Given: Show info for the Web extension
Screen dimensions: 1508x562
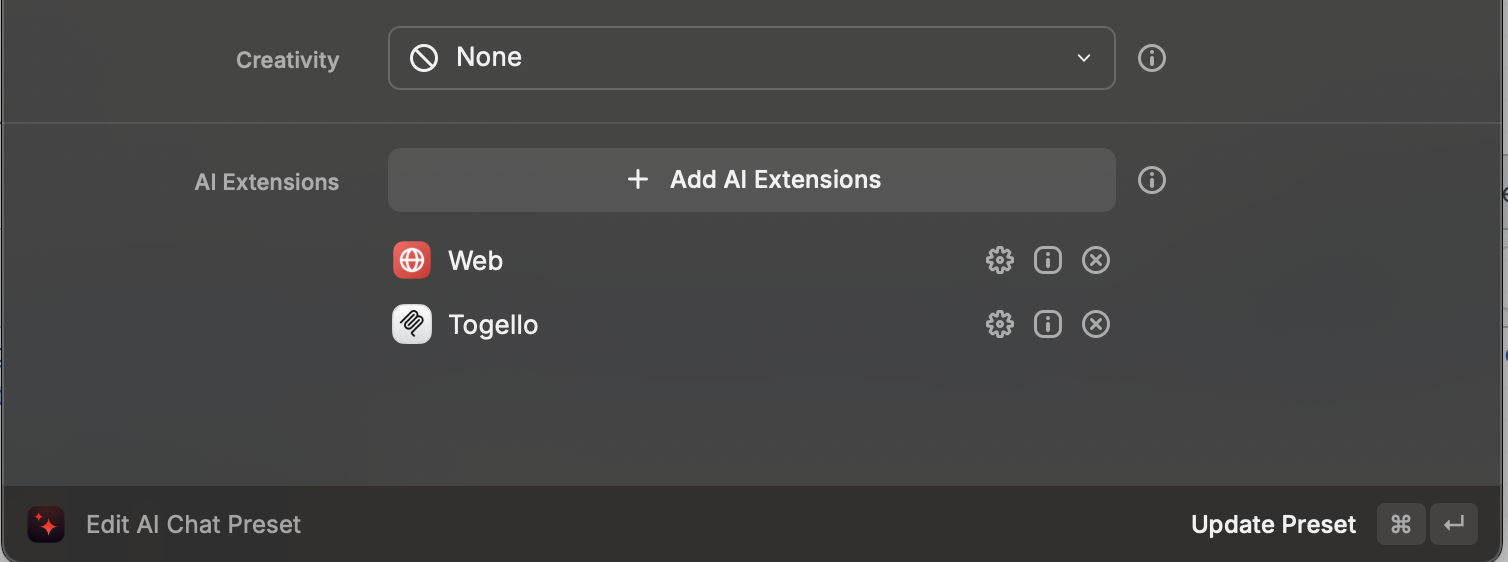Looking at the screenshot, I should (1047, 261).
